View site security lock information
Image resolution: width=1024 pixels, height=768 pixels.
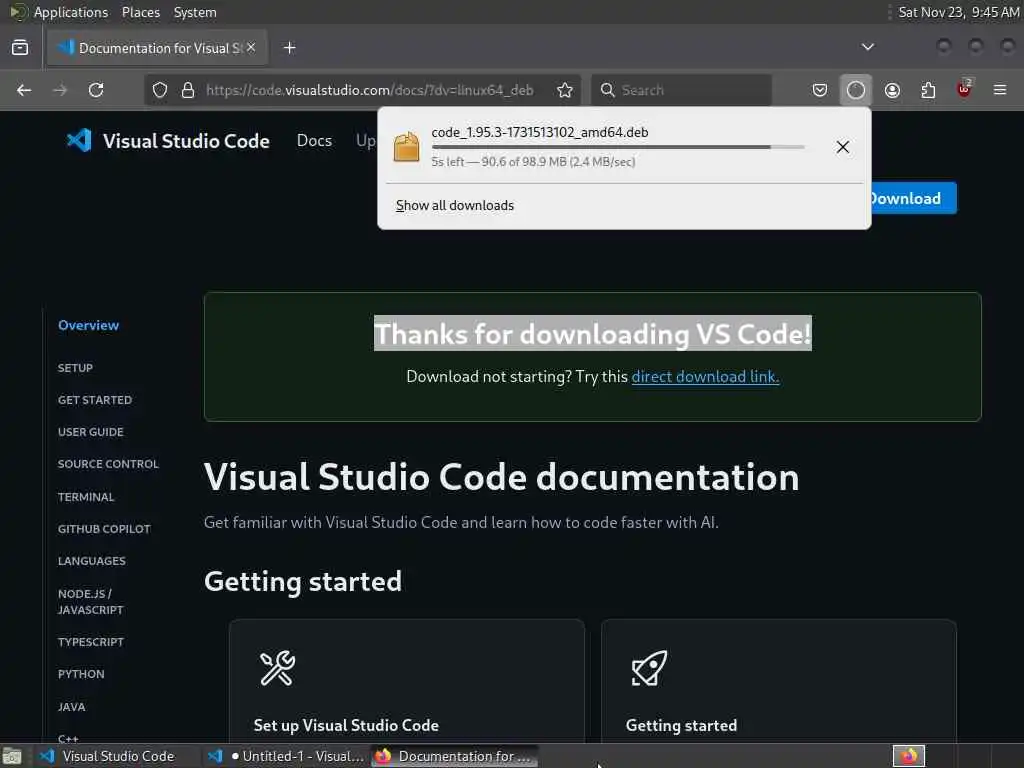click(x=188, y=90)
